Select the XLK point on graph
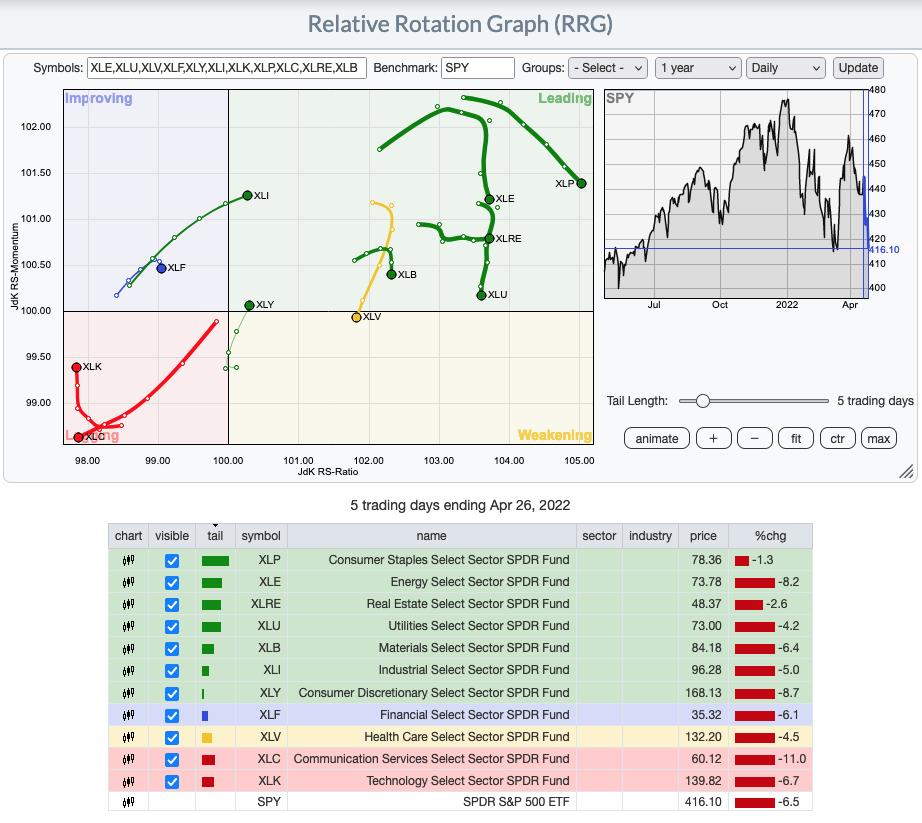The height and width of the screenshot is (823, 922). coord(76,367)
